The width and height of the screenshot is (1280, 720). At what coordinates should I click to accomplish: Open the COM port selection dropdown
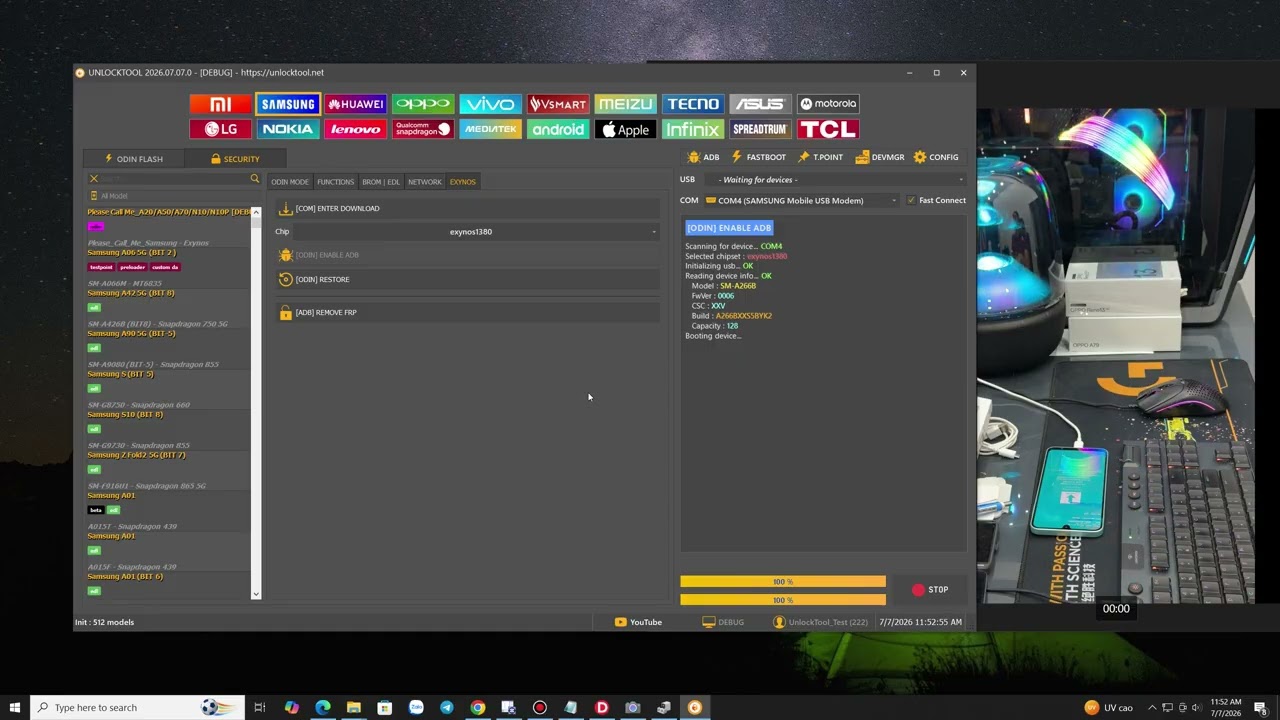(801, 200)
